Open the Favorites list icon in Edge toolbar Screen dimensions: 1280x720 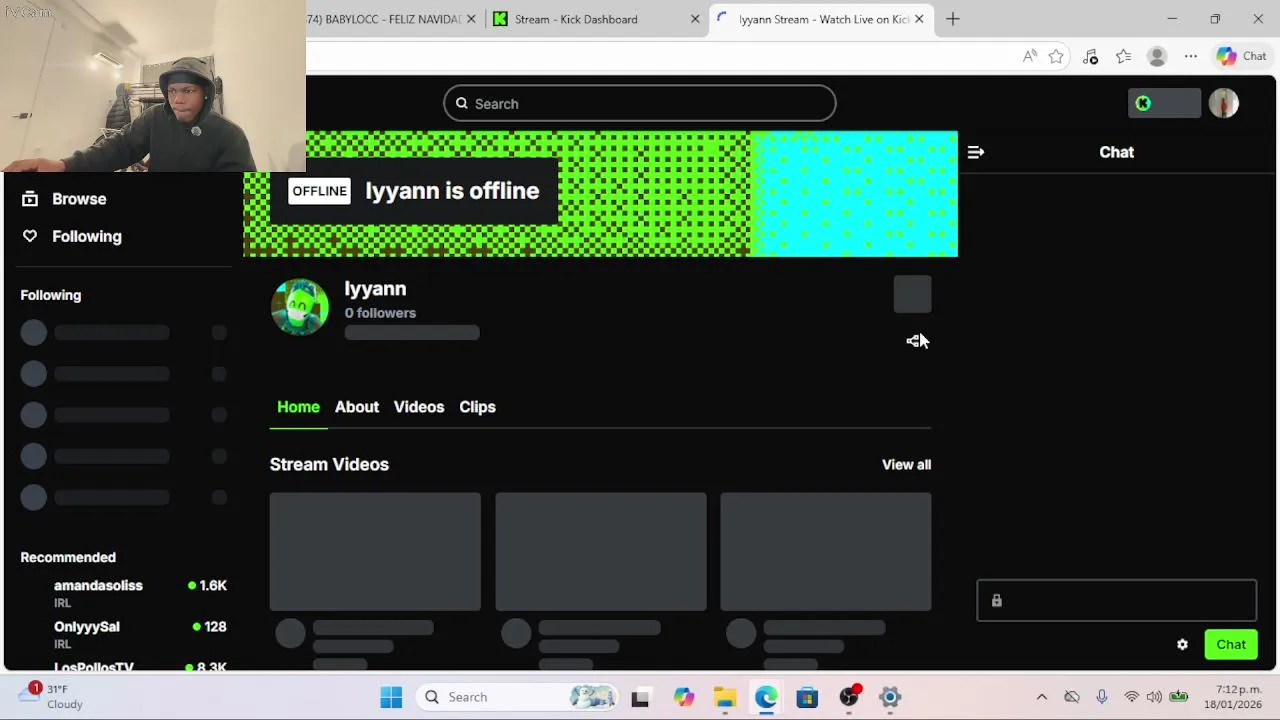coord(1123,57)
